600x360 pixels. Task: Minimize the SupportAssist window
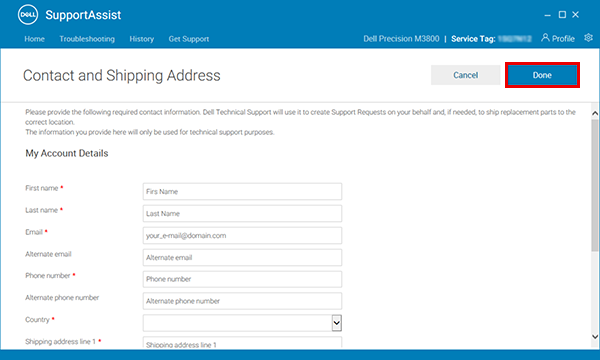coord(548,15)
